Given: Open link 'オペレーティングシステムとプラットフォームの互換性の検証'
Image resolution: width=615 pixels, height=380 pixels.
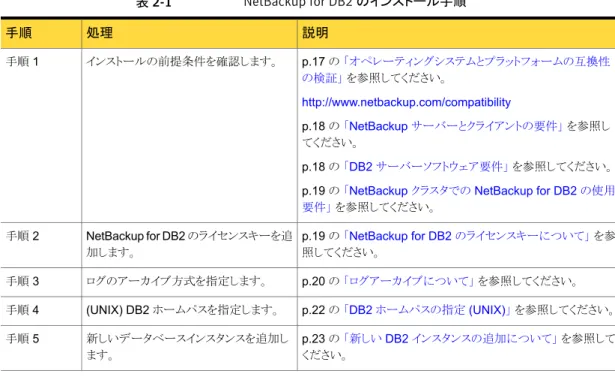Looking at the screenshot, I should point(456,69).
